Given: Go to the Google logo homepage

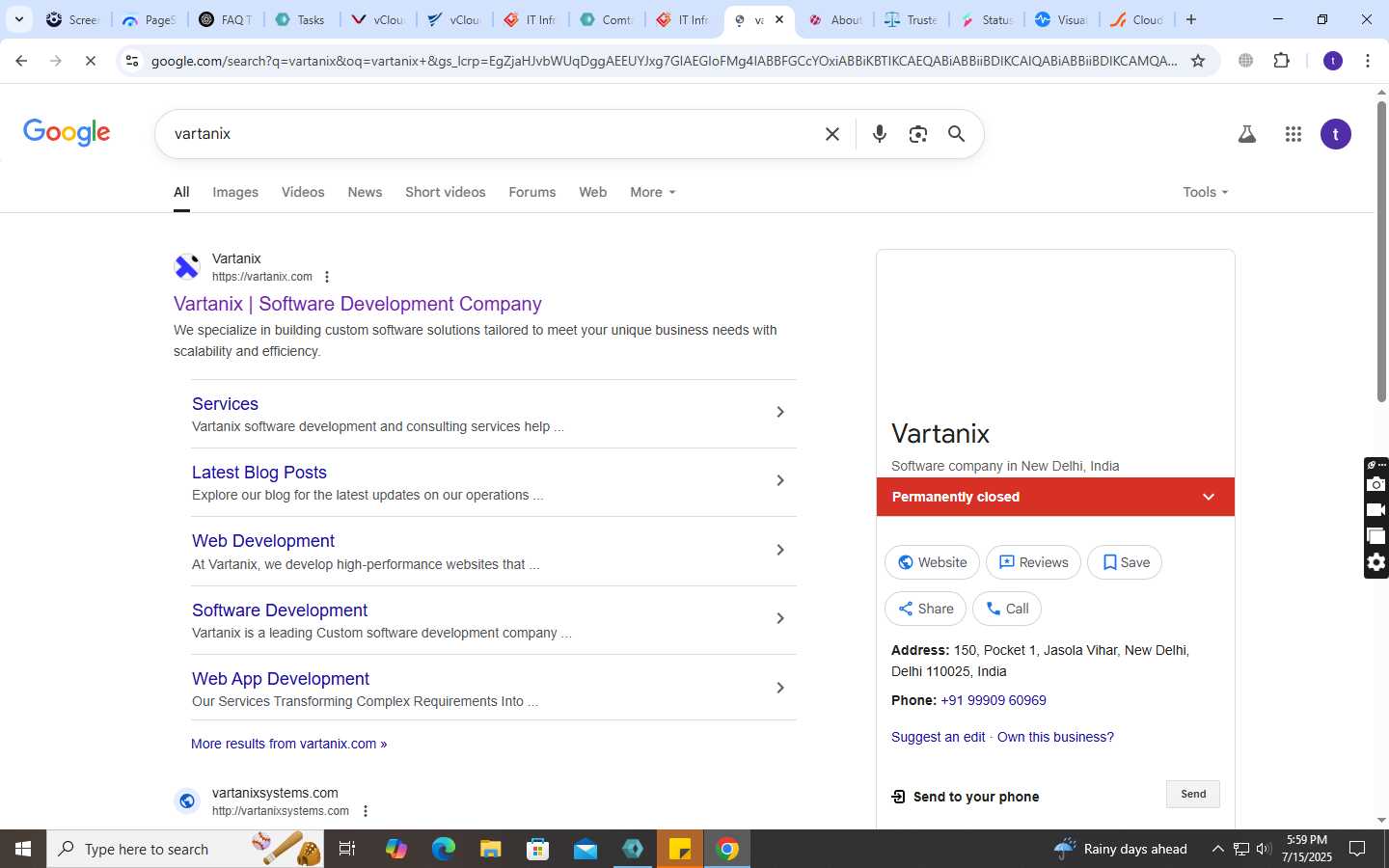Looking at the screenshot, I should [x=67, y=133].
